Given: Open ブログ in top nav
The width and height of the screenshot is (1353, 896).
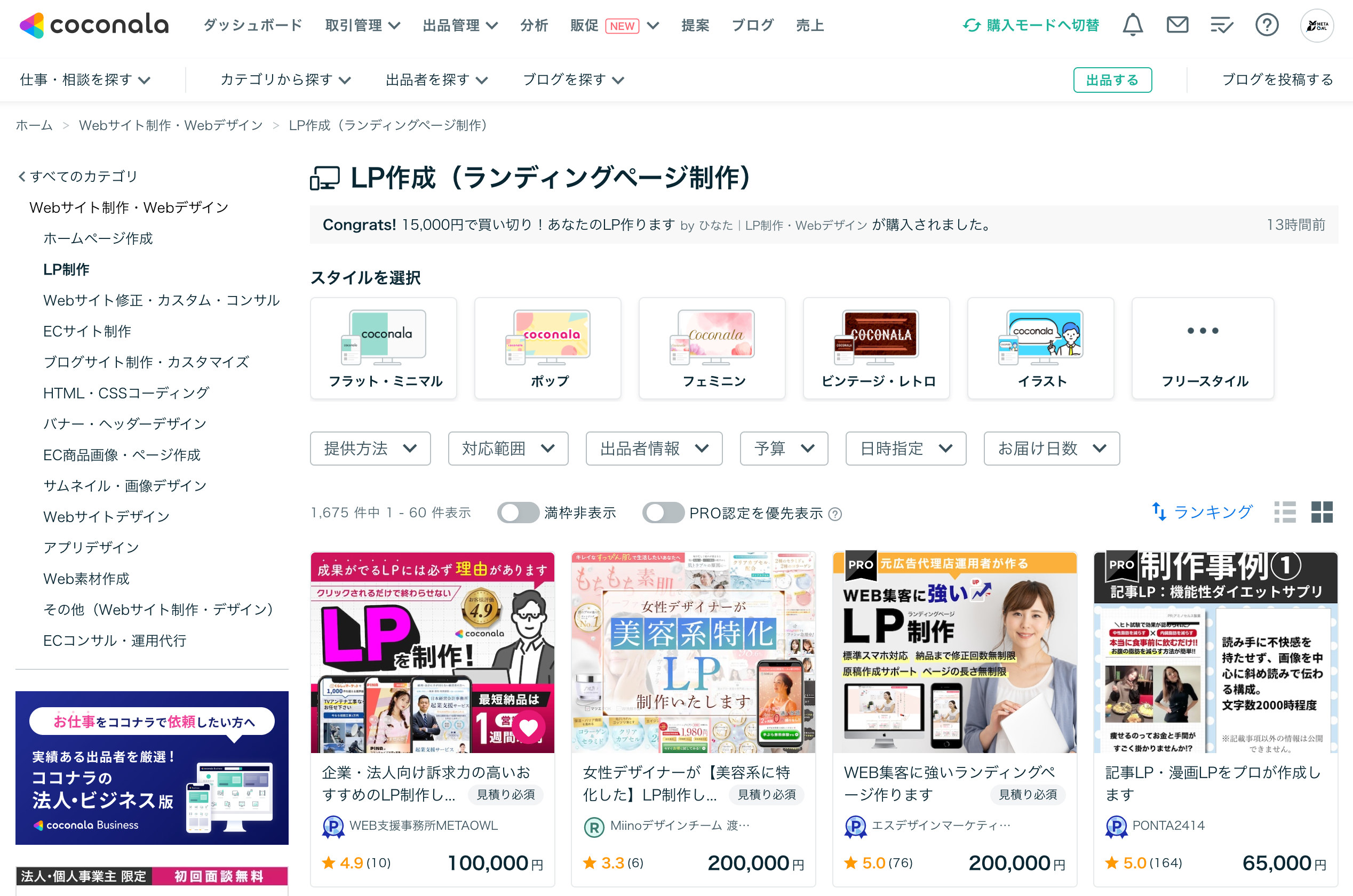Looking at the screenshot, I should click(x=753, y=25).
